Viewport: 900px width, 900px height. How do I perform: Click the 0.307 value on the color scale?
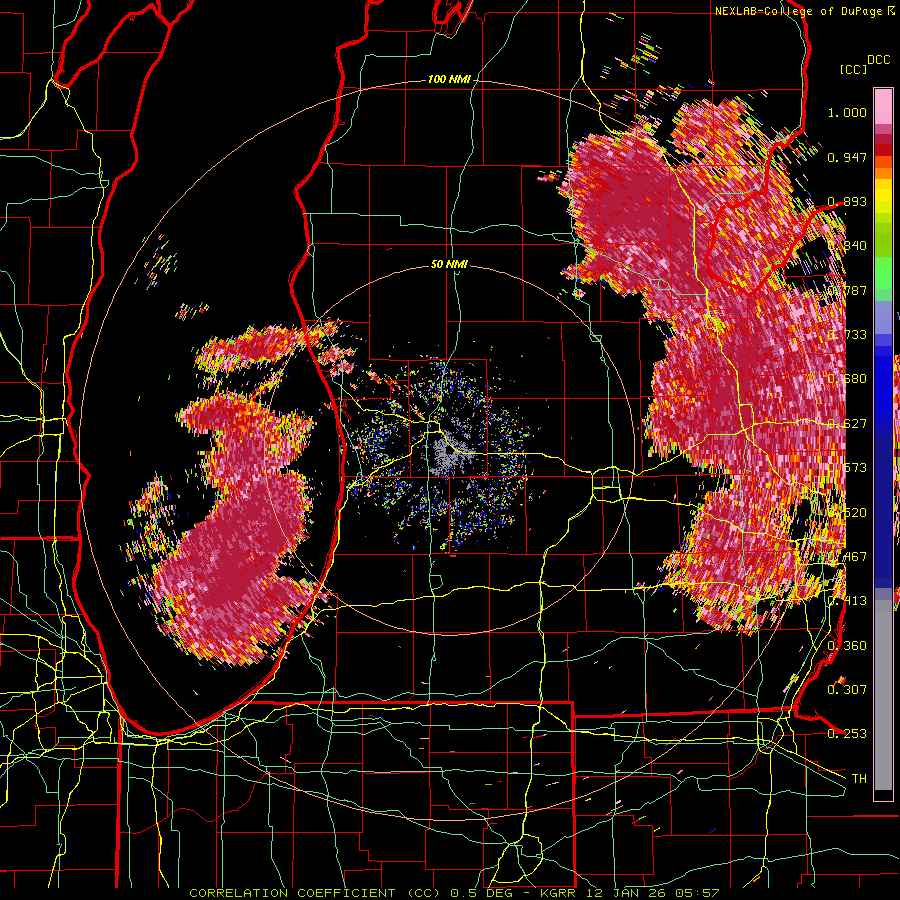847,689
